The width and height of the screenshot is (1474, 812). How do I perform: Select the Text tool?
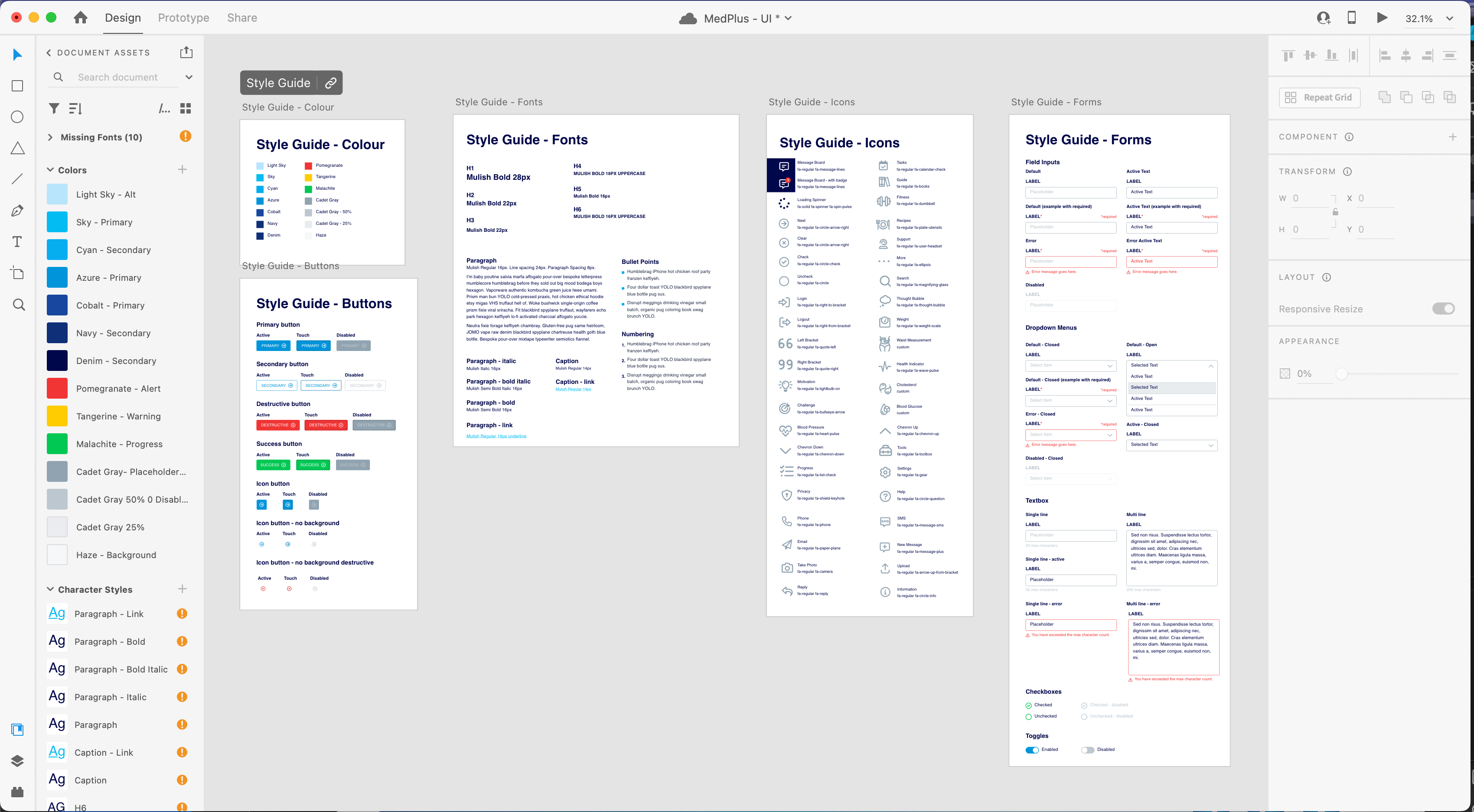tap(17, 242)
